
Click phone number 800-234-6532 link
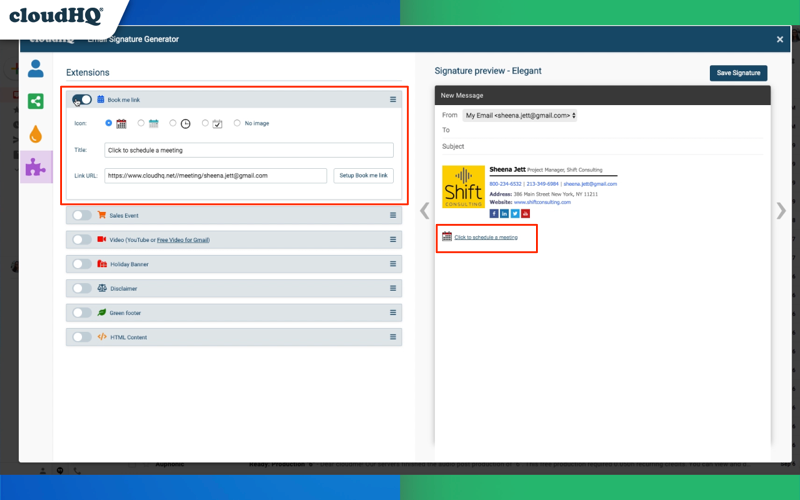pos(505,184)
